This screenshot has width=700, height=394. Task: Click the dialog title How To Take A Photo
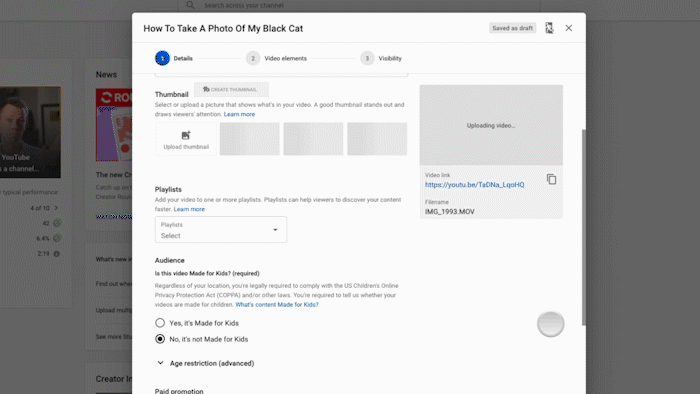(223, 29)
